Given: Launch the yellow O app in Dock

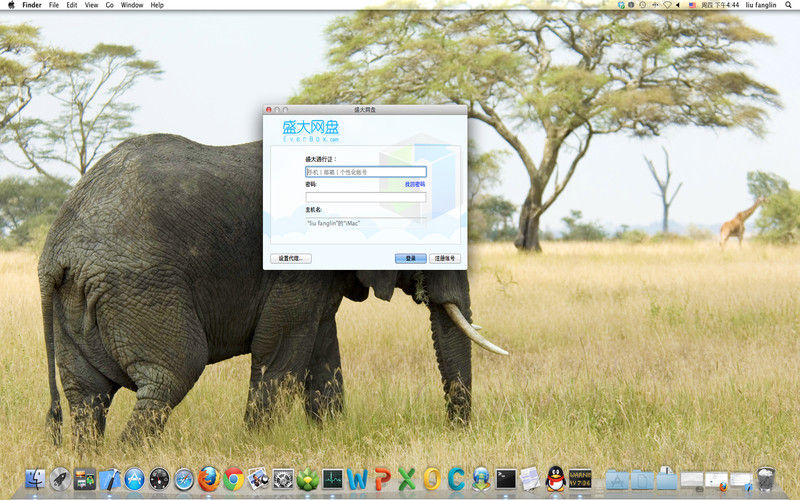Looking at the screenshot, I should point(432,479).
